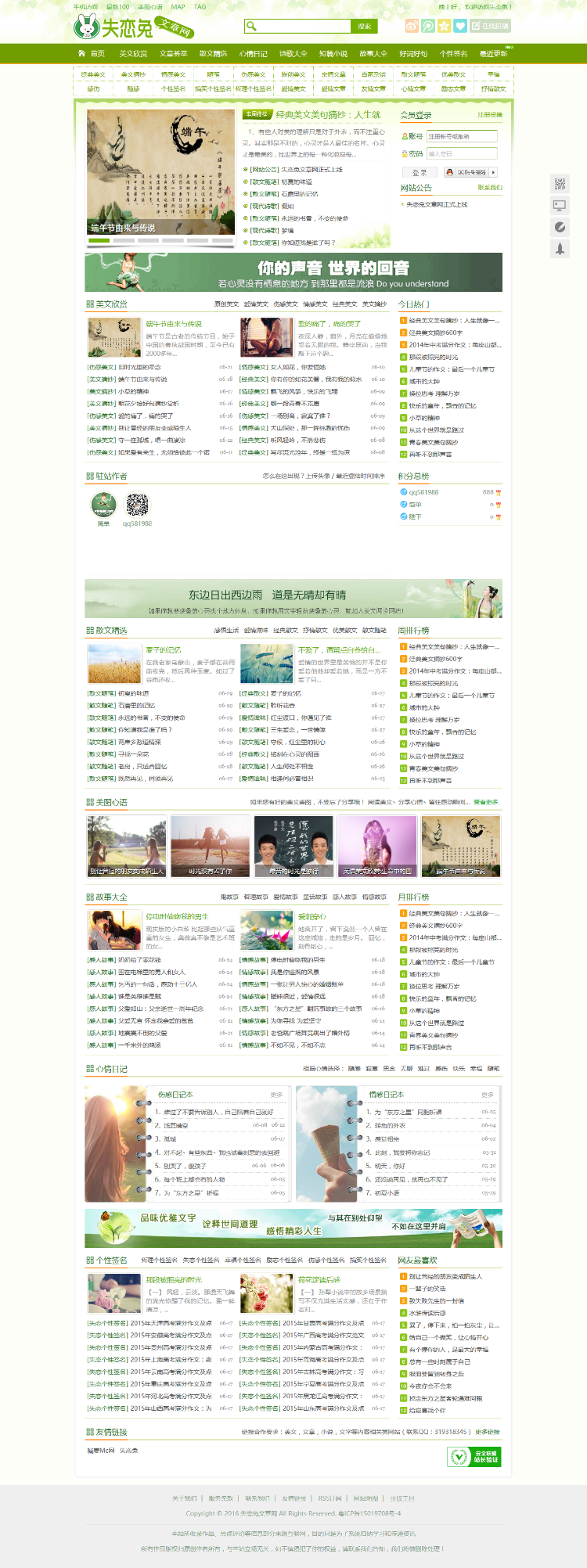587x1568 pixels.
Task: Open 散文精选 in main navigation
Action: coord(213,54)
